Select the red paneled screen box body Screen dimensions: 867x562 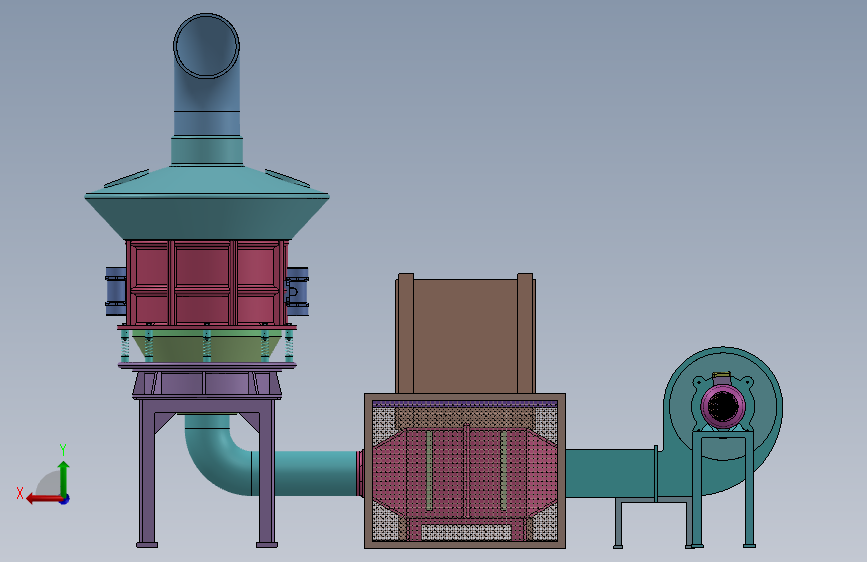[207, 283]
